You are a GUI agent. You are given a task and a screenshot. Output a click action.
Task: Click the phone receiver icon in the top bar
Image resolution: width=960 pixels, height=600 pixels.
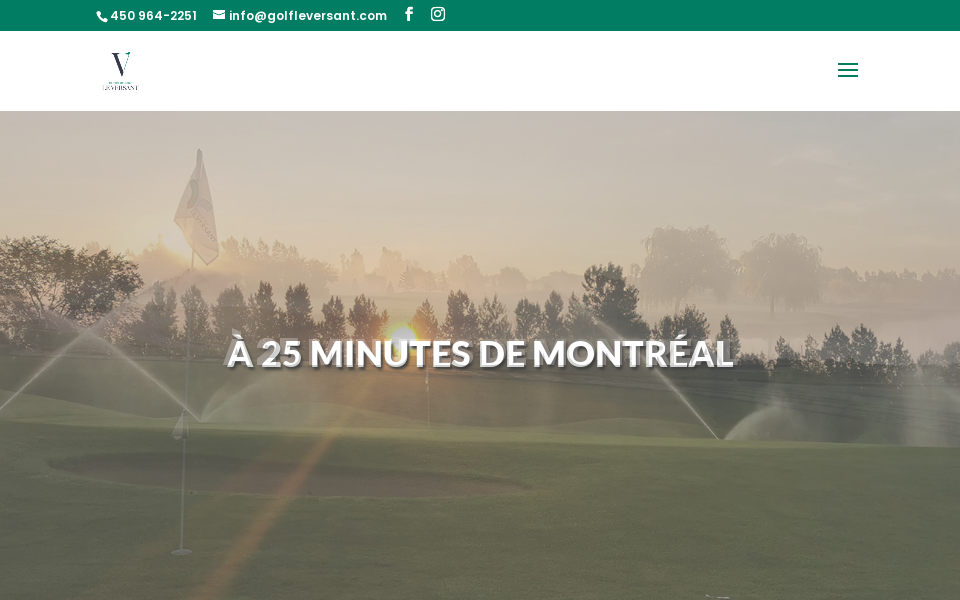click(x=101, y=16)
